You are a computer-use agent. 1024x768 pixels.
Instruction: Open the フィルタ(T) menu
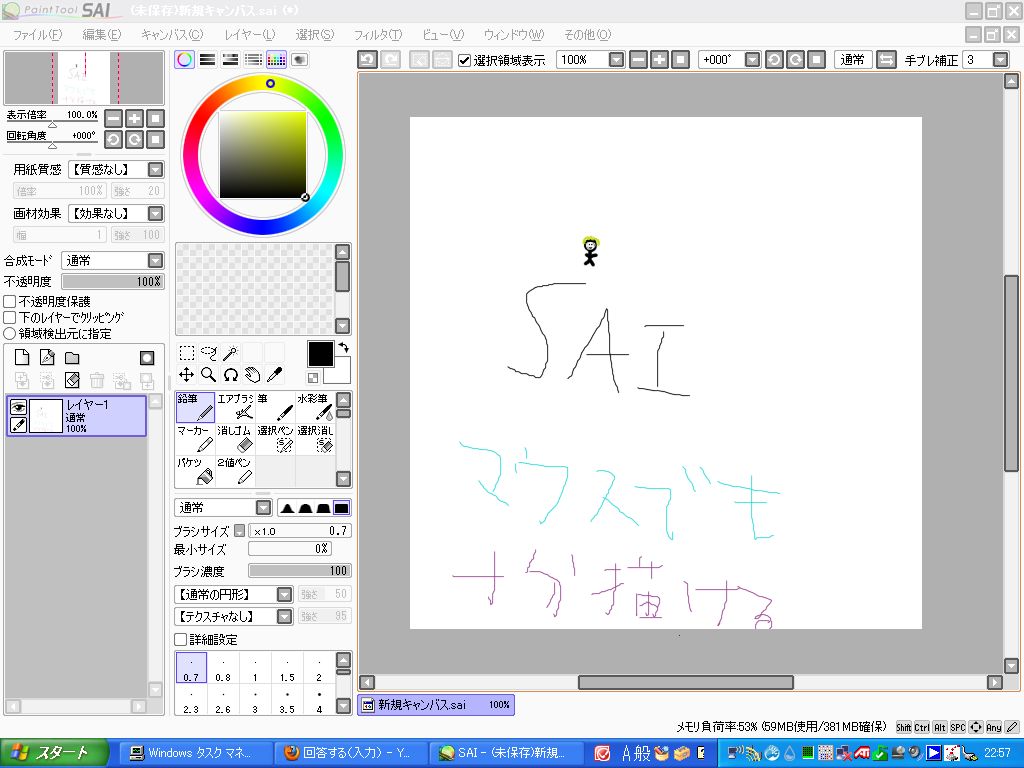coord(377,35)
